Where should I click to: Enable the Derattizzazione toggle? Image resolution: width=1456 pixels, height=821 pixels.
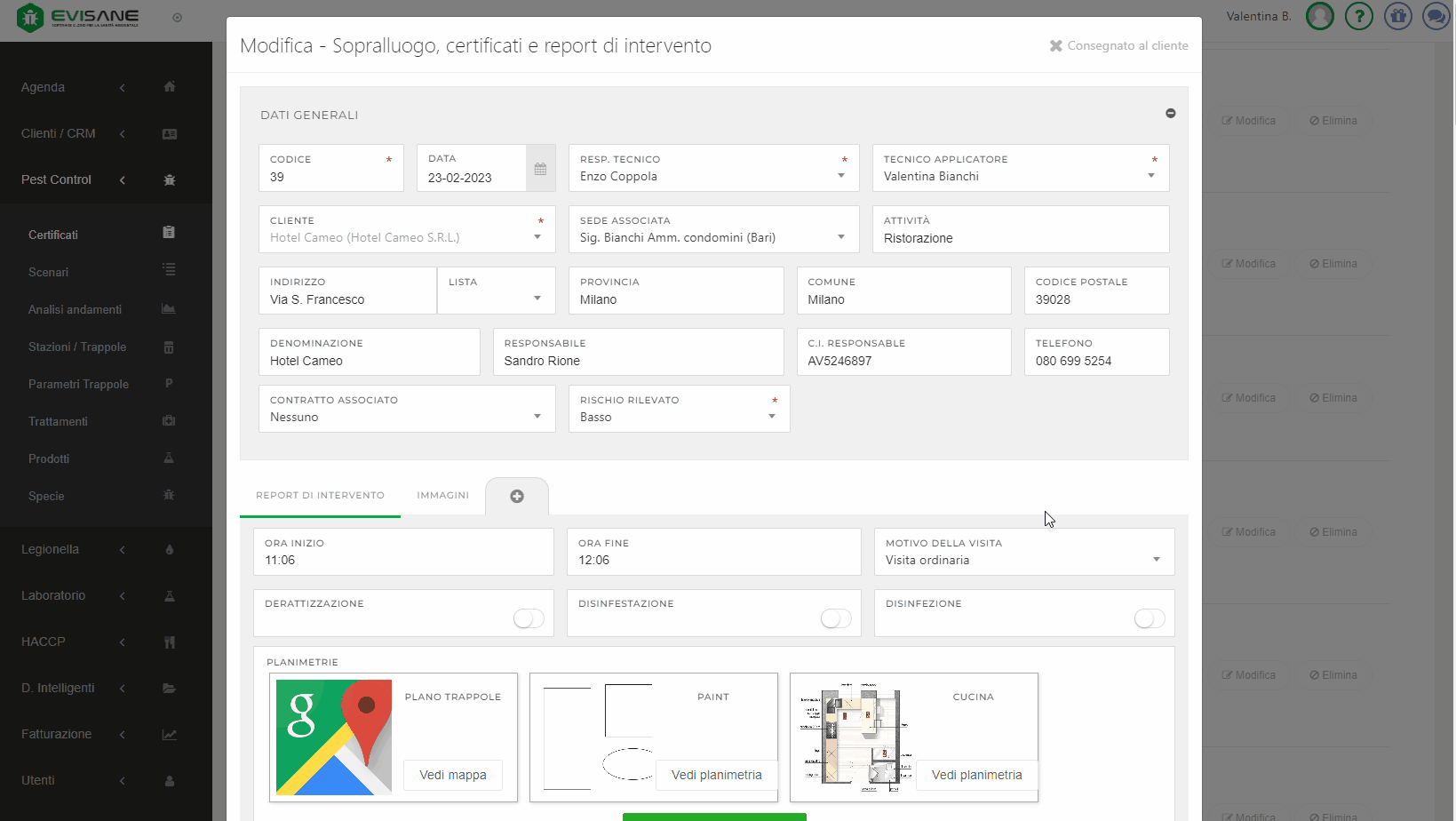click(529, 618)
